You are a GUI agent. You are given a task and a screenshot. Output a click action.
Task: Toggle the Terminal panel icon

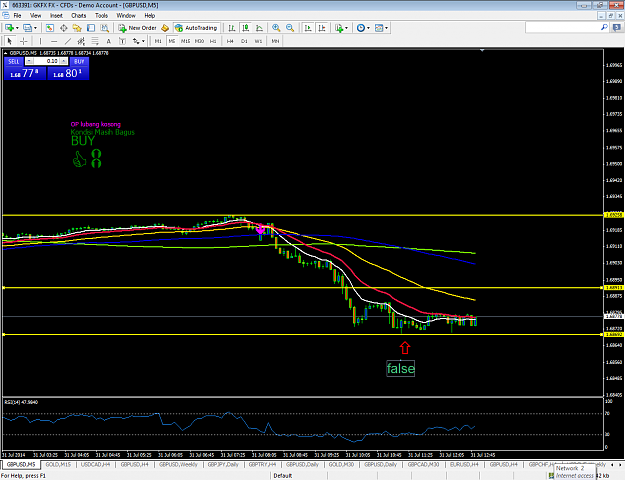91,28
